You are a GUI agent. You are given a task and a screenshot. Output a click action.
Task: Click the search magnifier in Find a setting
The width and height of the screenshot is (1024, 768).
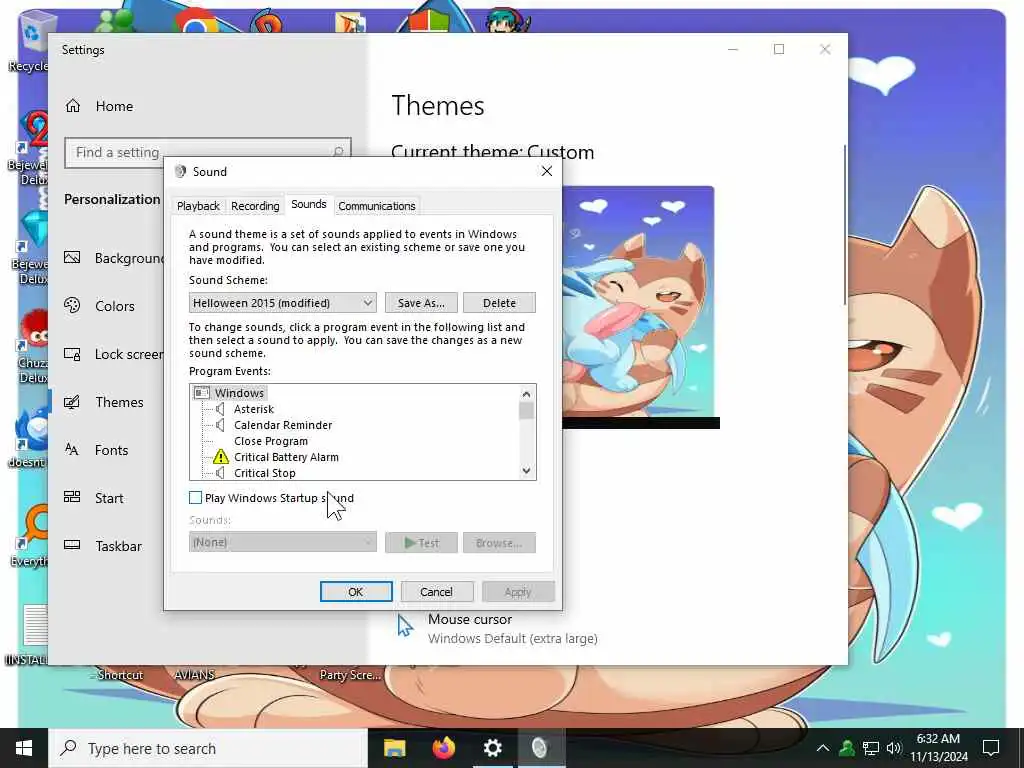[x=338, y=152]
